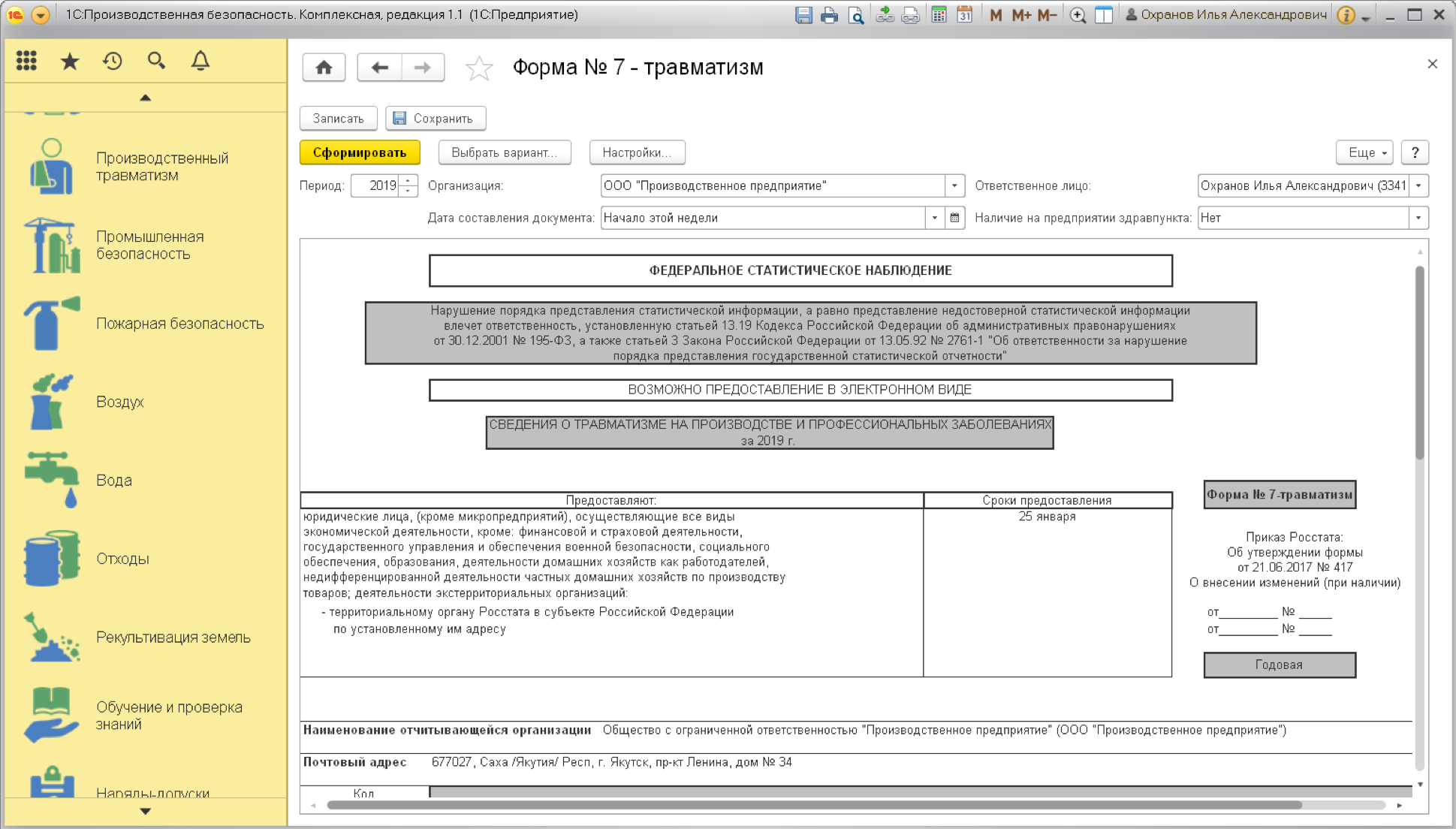Click the Ответственное лицо field
Image resolution: width=1456 pixels, height=829 pixels.
tap(1303, 185)
